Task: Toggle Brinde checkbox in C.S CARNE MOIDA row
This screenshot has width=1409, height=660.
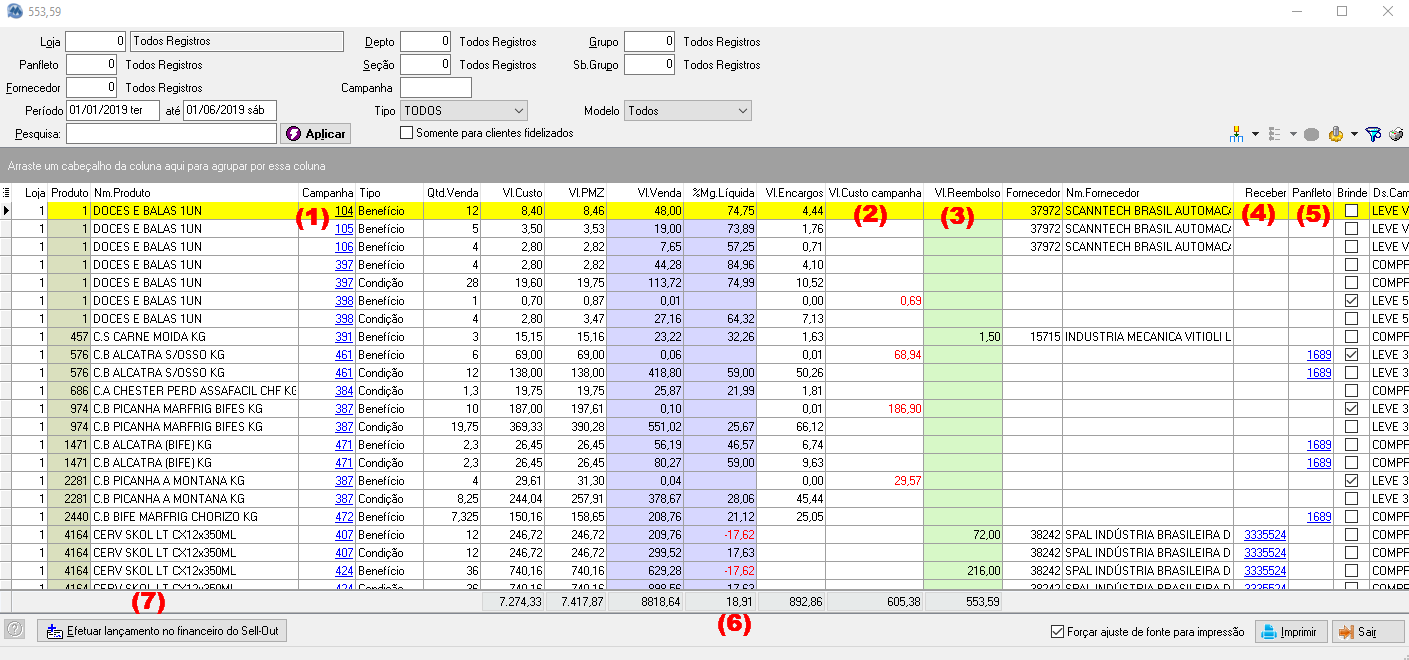Action: 1352,337
